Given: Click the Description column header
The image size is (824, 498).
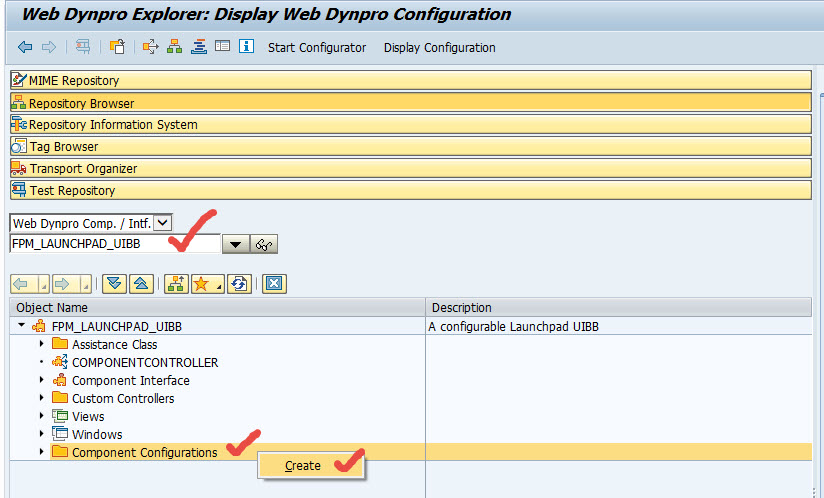Looking at the screenshot, I should 619,307.
